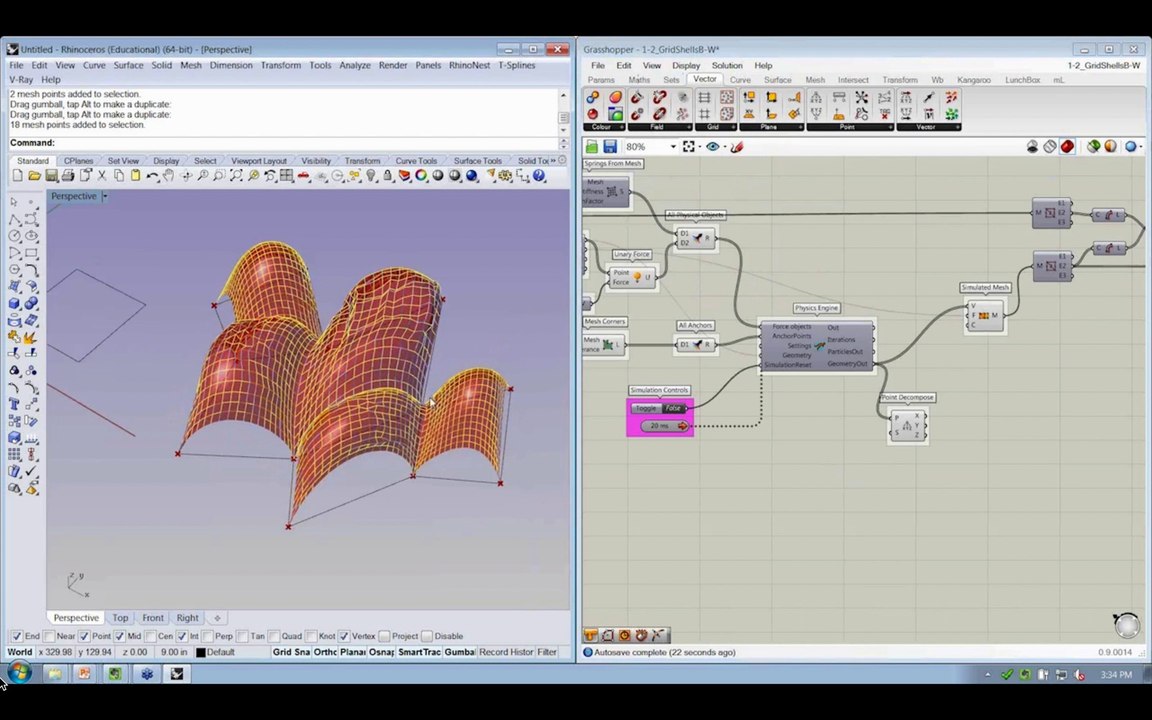The width and height of the screenshot is (1152, 720).
Task: Click the 20 ms timer component
Action: (665, 426)
